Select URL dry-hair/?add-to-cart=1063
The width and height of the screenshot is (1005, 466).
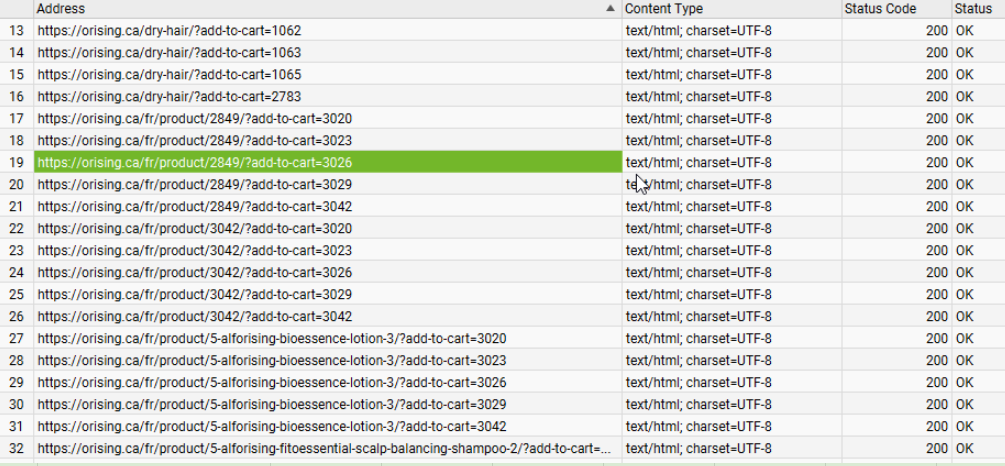(x=169, y=53)
